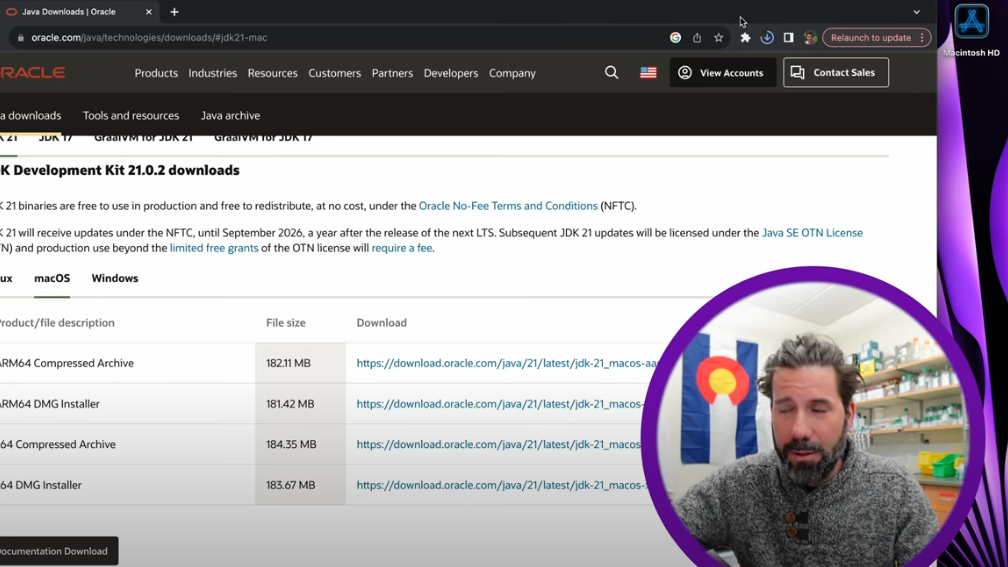Open Macintosh HD desktop icon
Viewport: 1008px width, 567px height.
coord(971,30)
